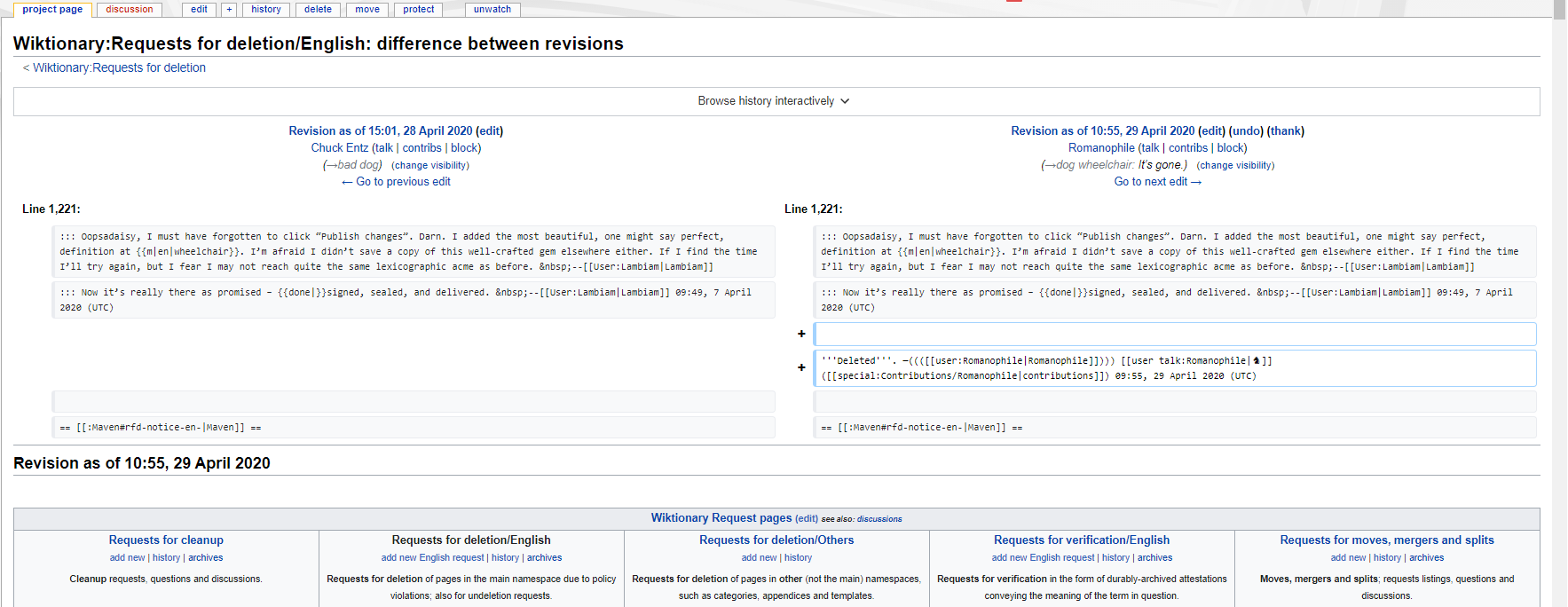
Task: Change visibility of the right revision
Action: pyautogui.click(x=1235, y=165)
